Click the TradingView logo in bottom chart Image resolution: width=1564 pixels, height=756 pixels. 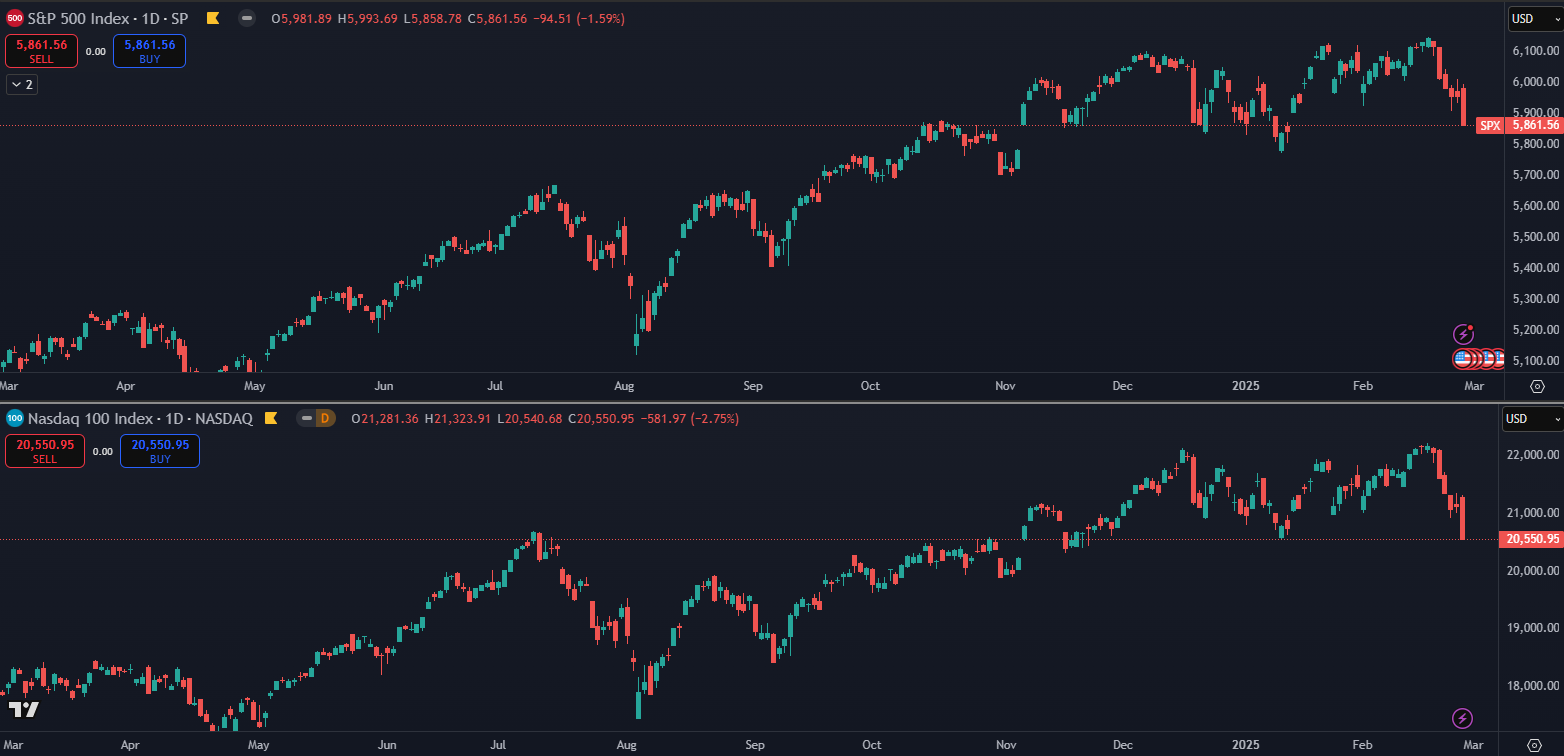[24, 710]
